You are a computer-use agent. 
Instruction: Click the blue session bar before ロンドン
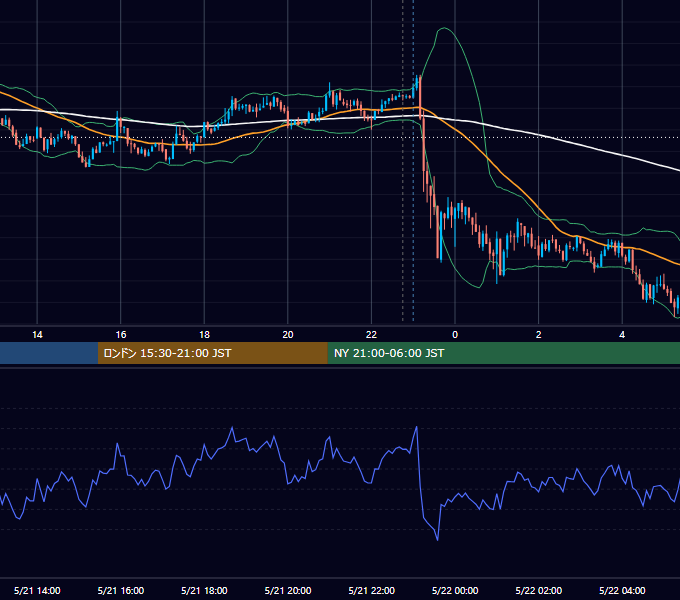[49, 353]
